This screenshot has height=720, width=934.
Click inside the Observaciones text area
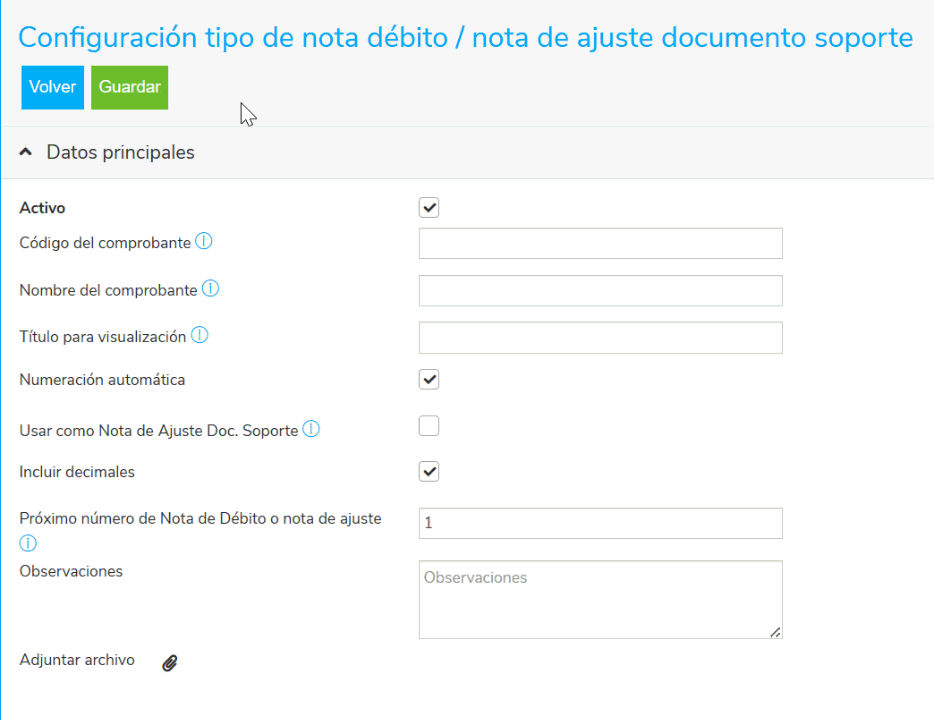[600, 599]
